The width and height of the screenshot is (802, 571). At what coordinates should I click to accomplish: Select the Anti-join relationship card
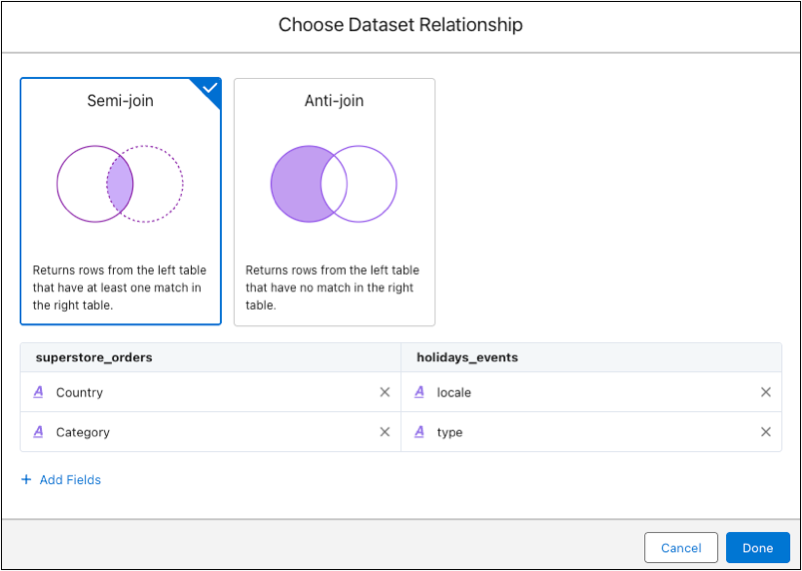[335, 202]
